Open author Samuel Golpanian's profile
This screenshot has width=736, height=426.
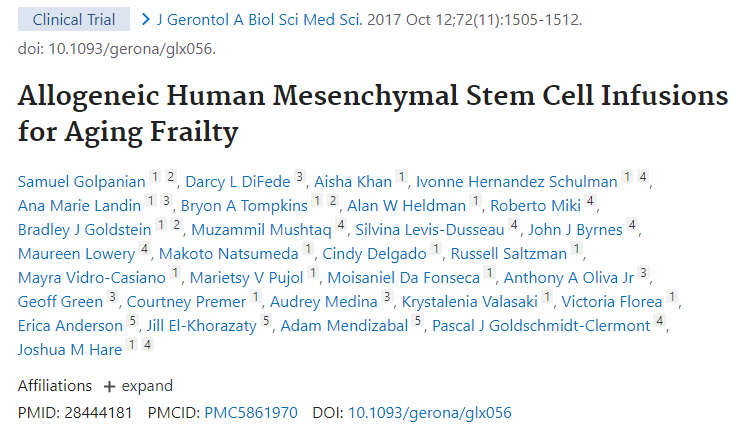[x=81, y=181]
